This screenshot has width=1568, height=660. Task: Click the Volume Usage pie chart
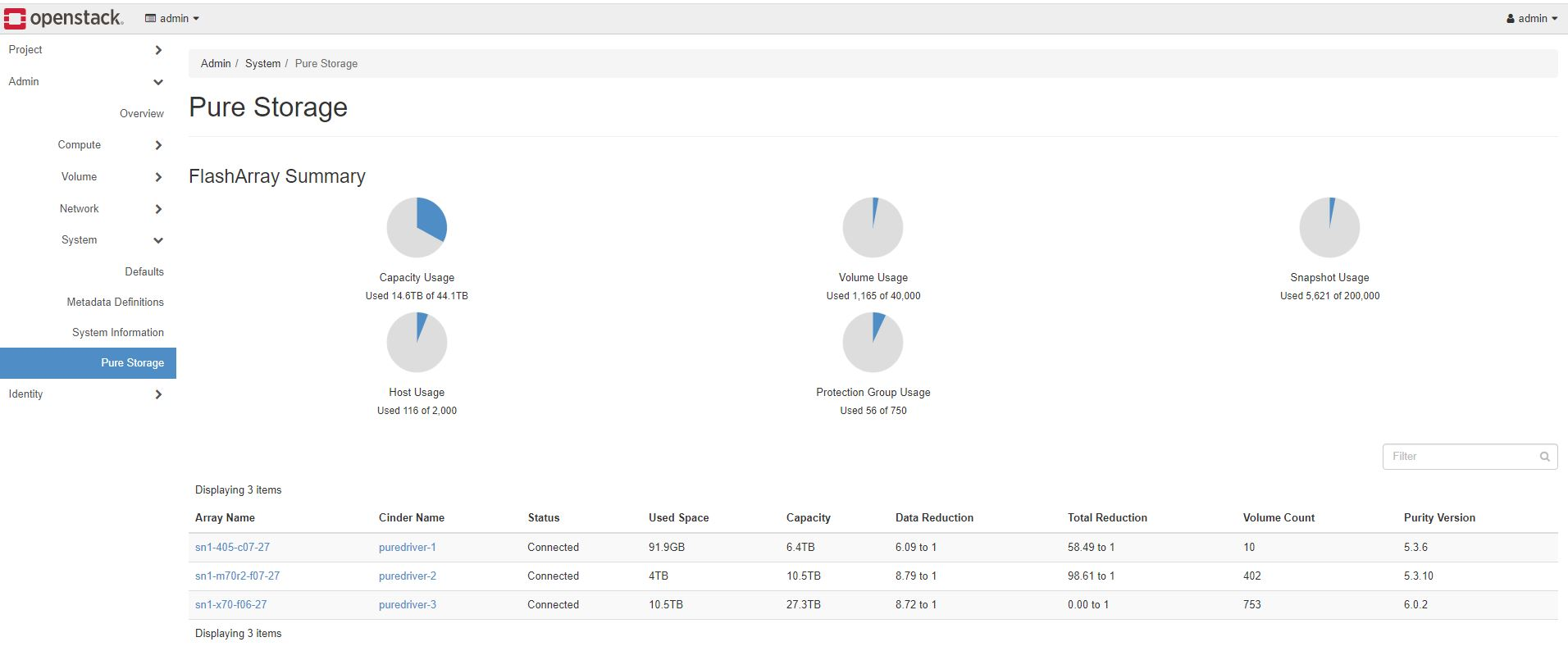[873, 227]
